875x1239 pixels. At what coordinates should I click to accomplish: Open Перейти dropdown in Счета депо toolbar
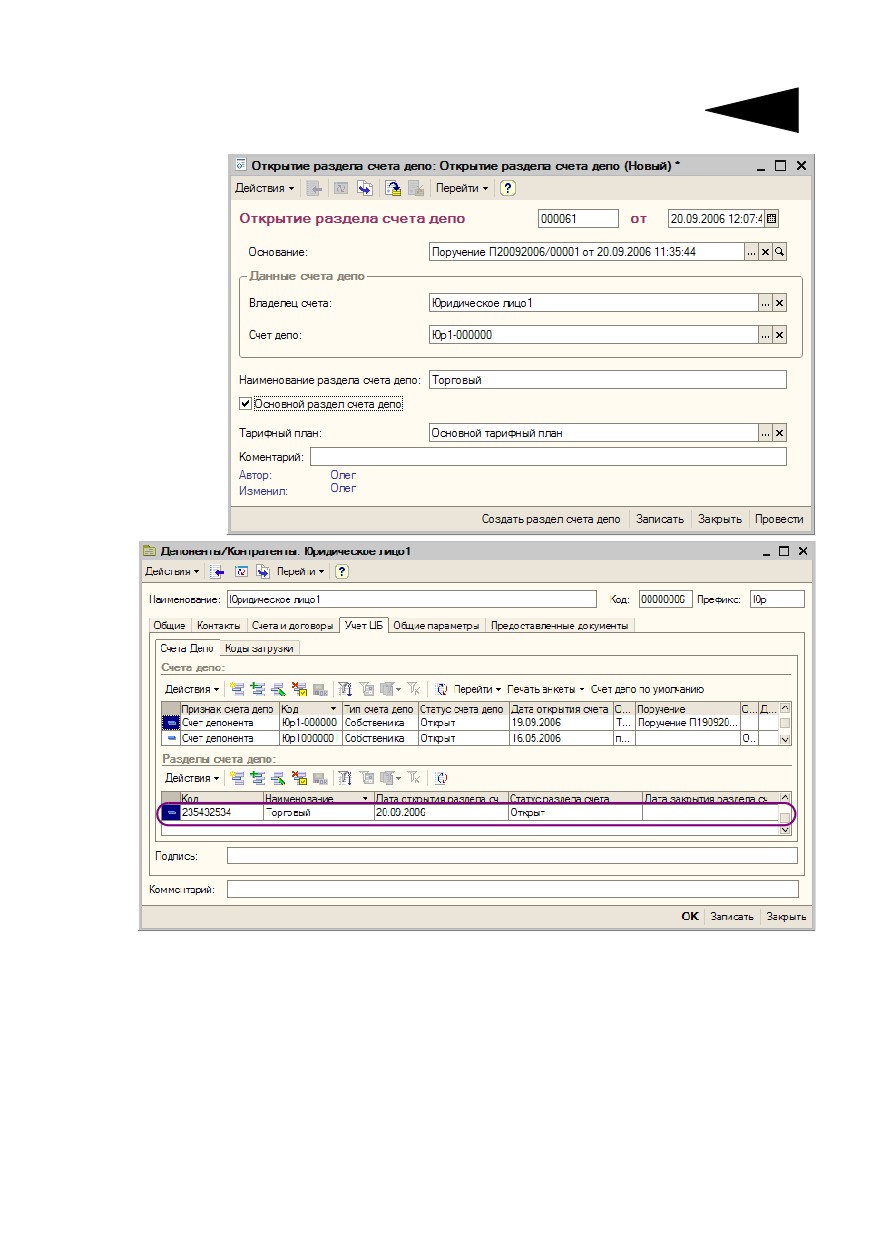coord(478,689)
